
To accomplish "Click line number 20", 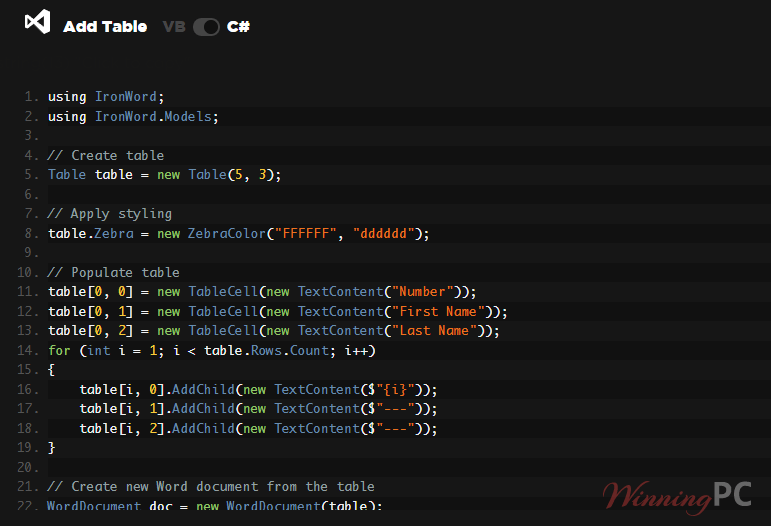I will 28,467.
